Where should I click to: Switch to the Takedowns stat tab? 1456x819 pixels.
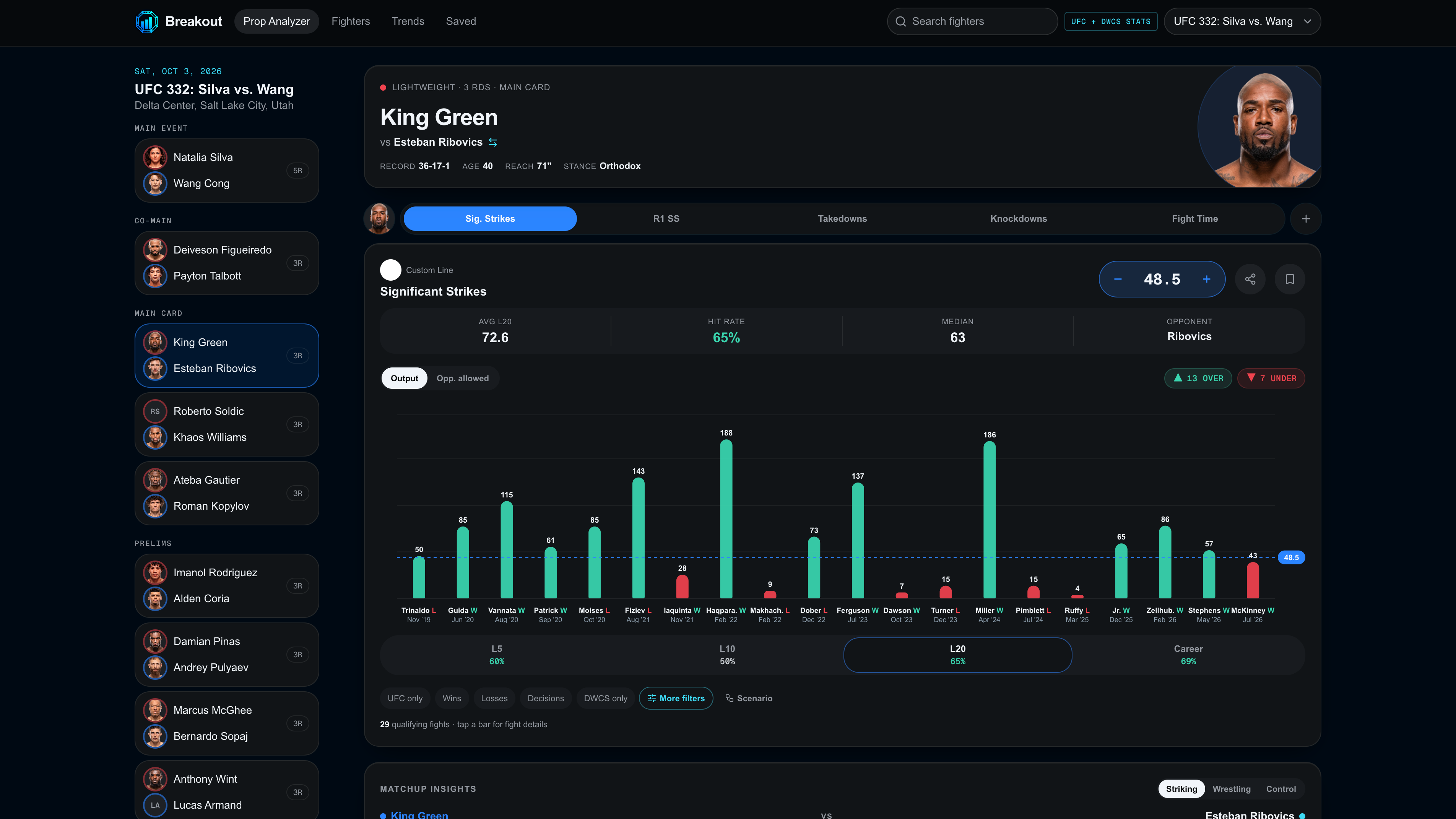pos(842,219)
